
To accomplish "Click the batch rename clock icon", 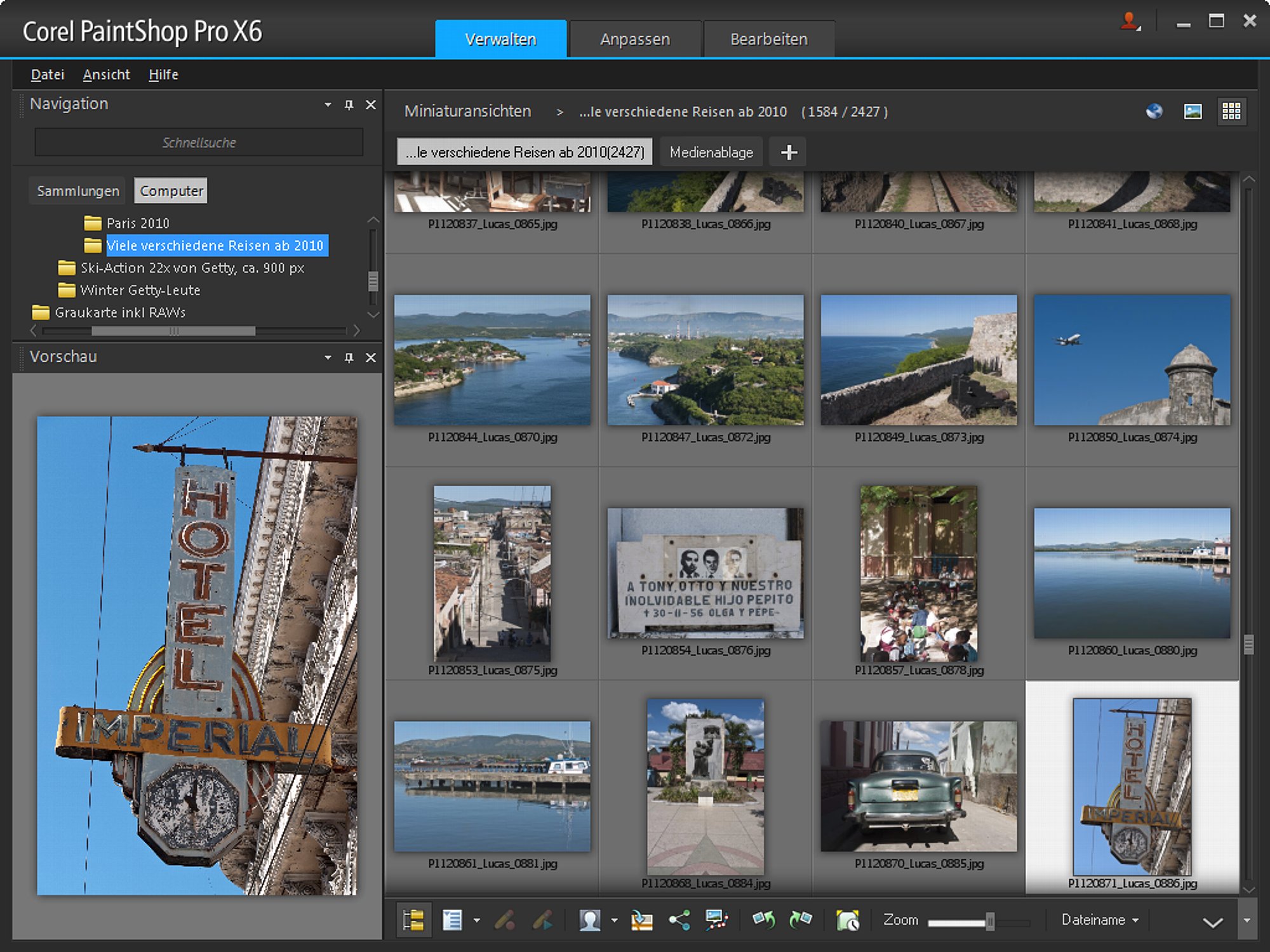I will point(848,920).
